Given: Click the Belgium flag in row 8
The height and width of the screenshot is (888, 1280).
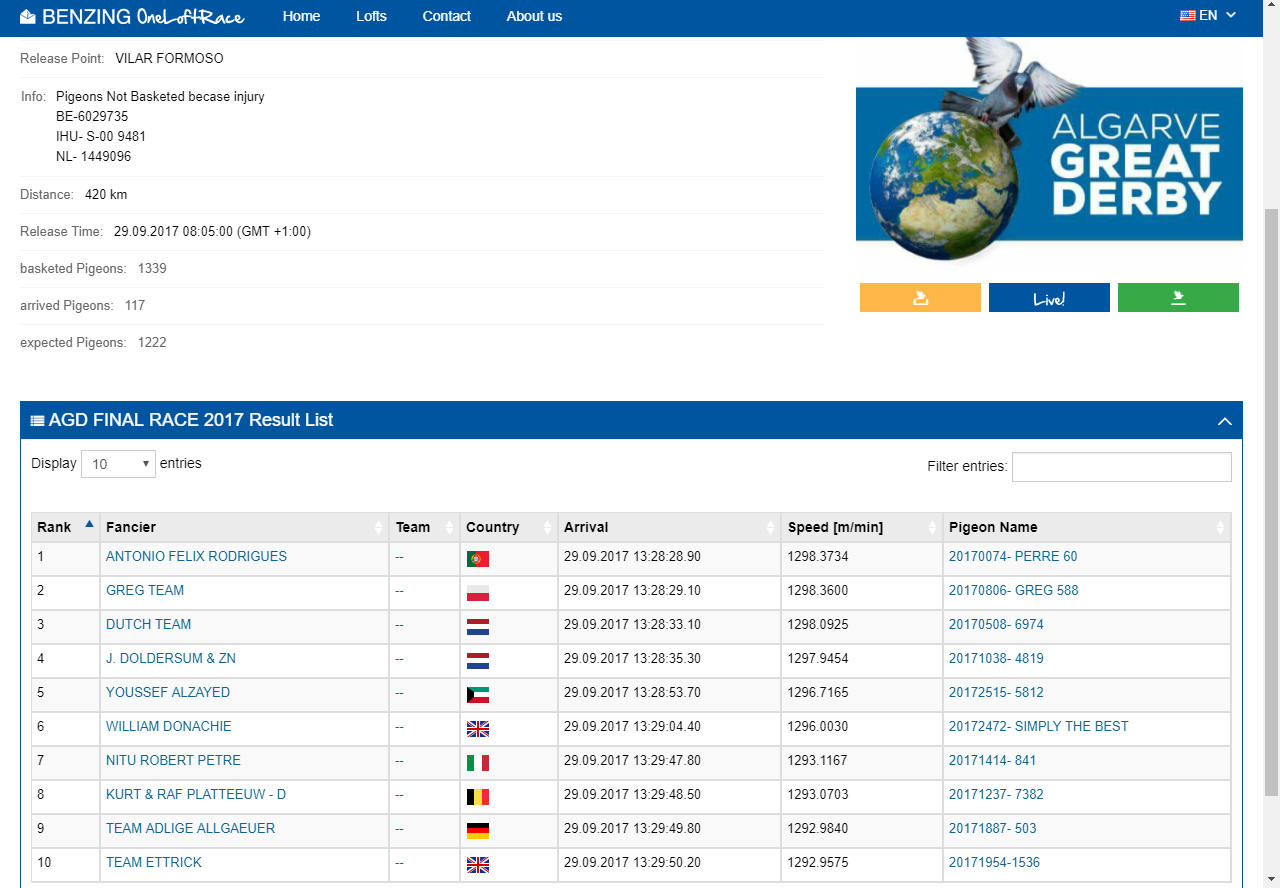Looking at the screenshot, I should [478, 797].
